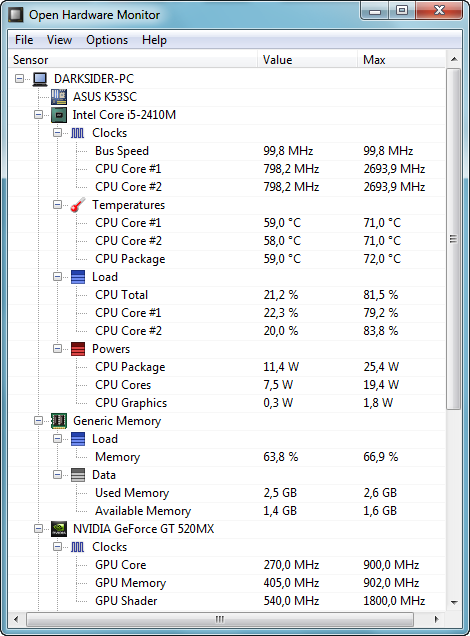This screenshot has width=470, height=636.
Task: Click the vertical scrollbar down arrow
Action: click(454, 602)
